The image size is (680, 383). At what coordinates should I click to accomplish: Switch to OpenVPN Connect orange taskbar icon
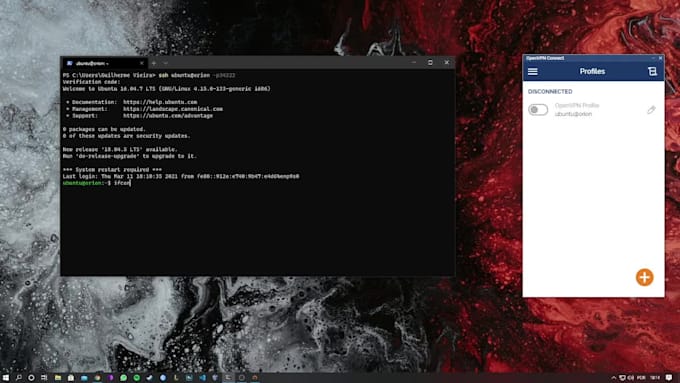click(255, 378)
